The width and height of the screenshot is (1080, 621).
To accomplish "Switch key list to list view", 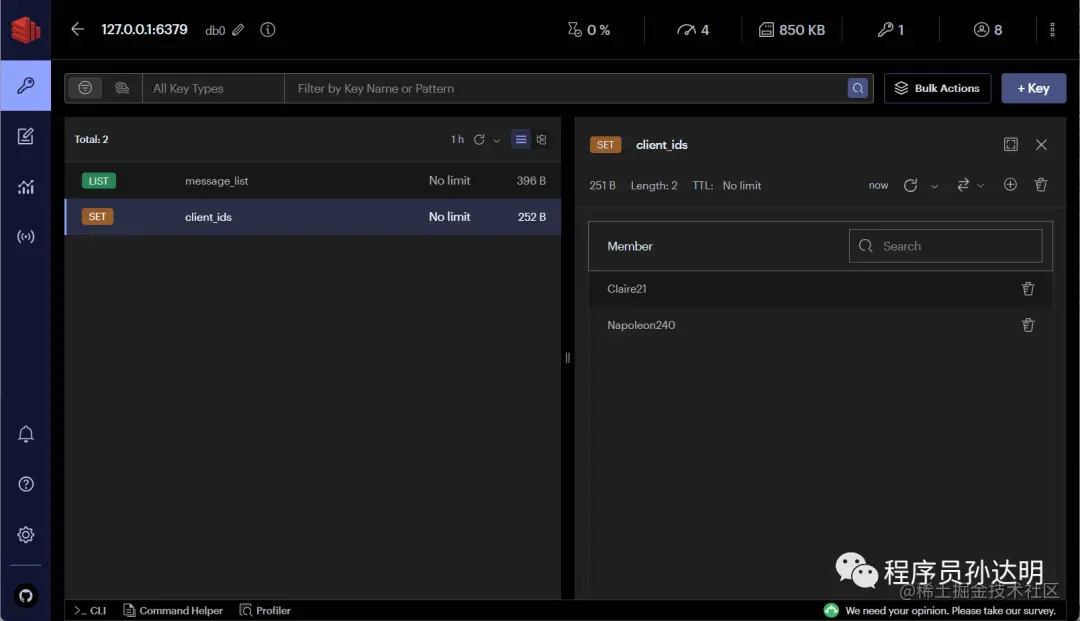I will click(x=521, y=140).
